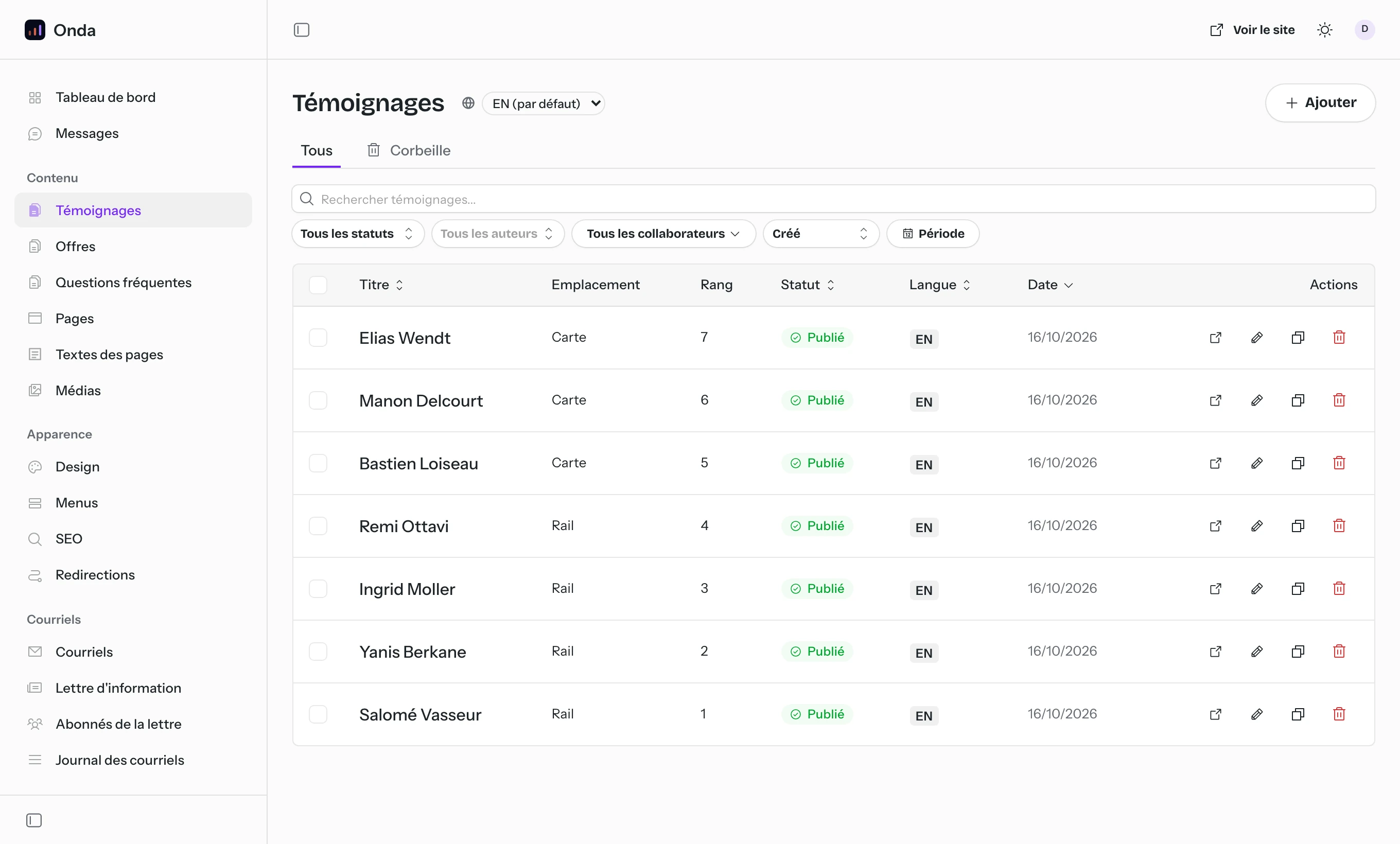Sort by the Statut column header

point(808,285)
